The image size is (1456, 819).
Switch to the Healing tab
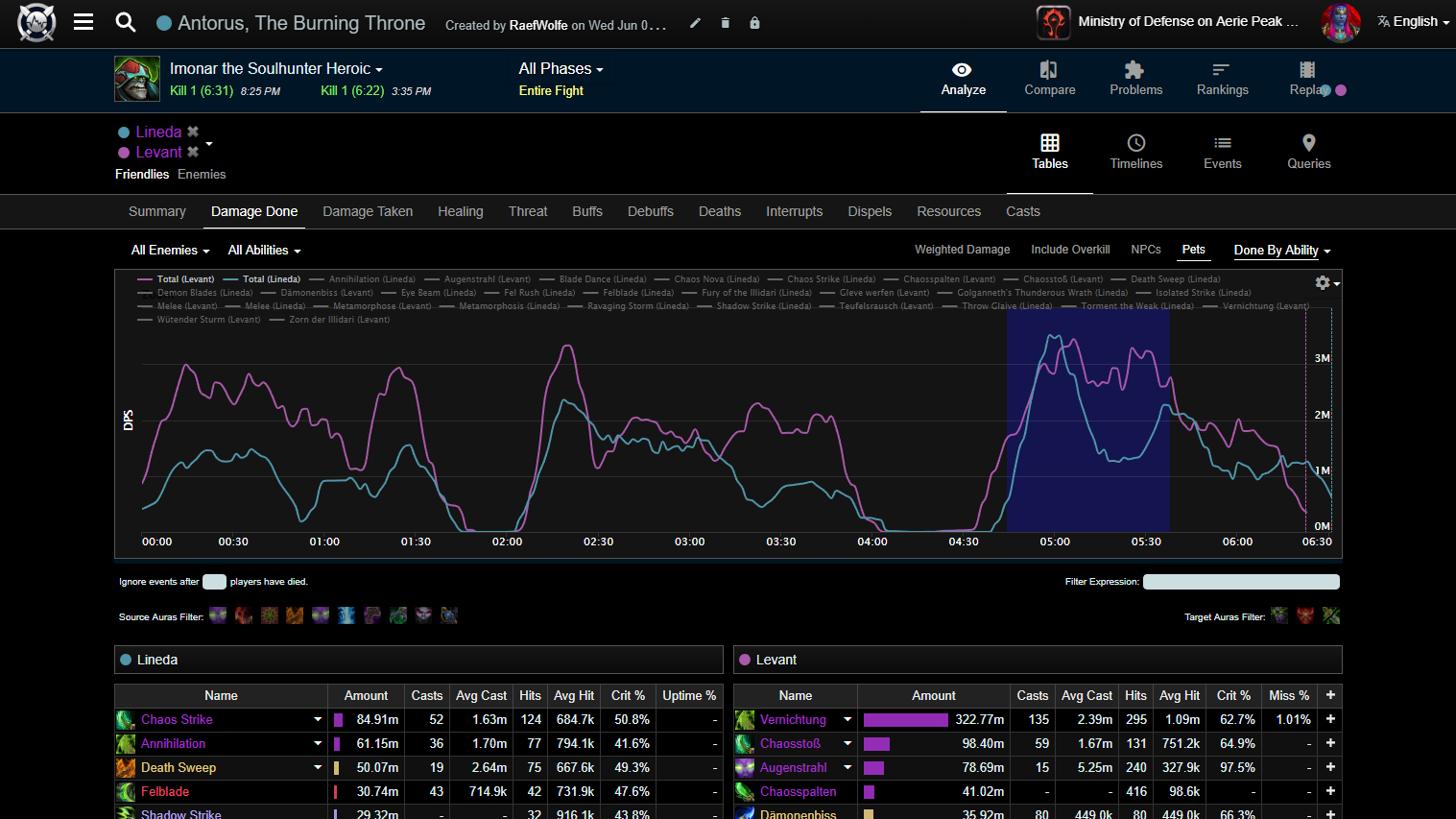point(460,212)
